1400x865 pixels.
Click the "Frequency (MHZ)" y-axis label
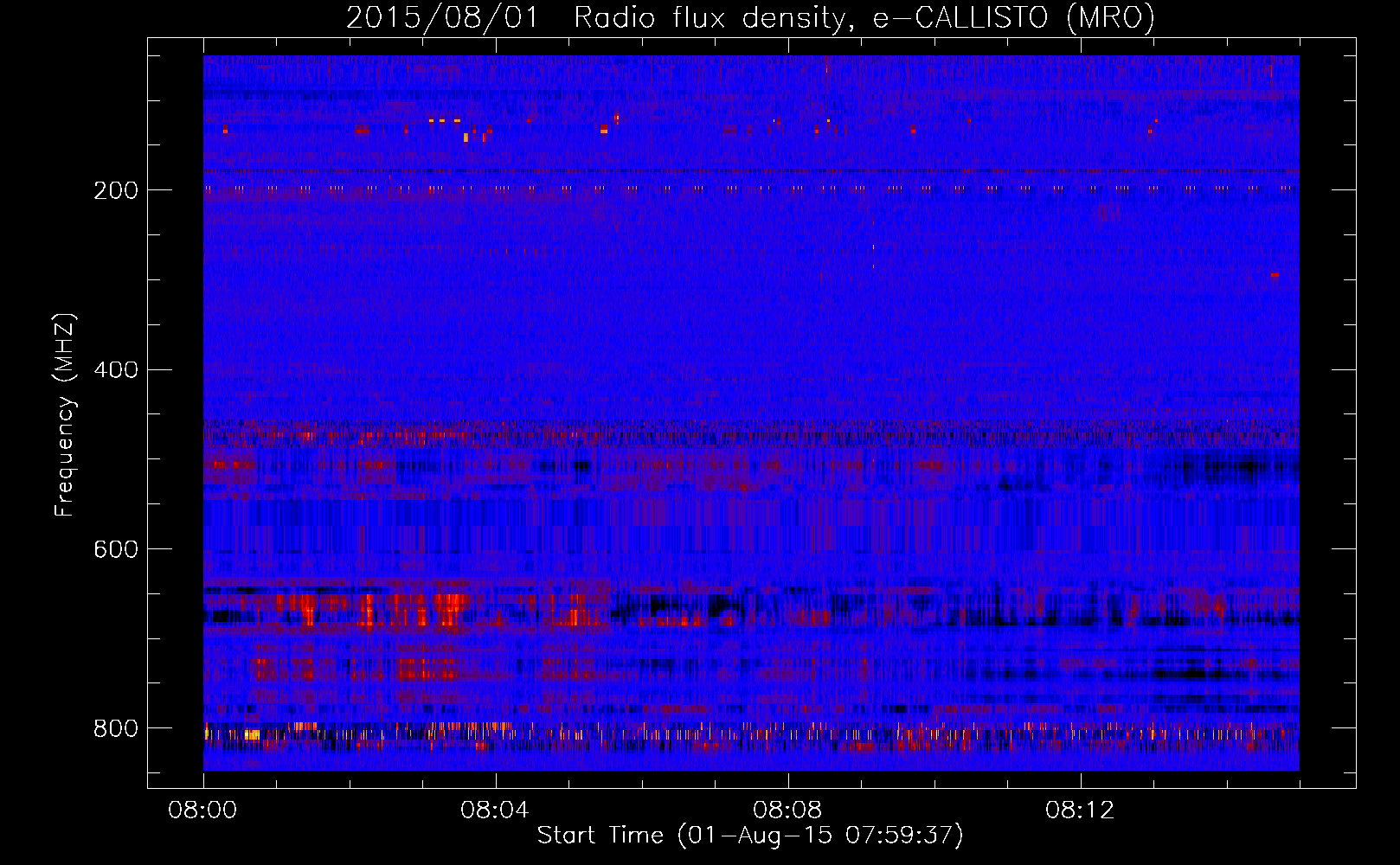[x=65, y=415]
